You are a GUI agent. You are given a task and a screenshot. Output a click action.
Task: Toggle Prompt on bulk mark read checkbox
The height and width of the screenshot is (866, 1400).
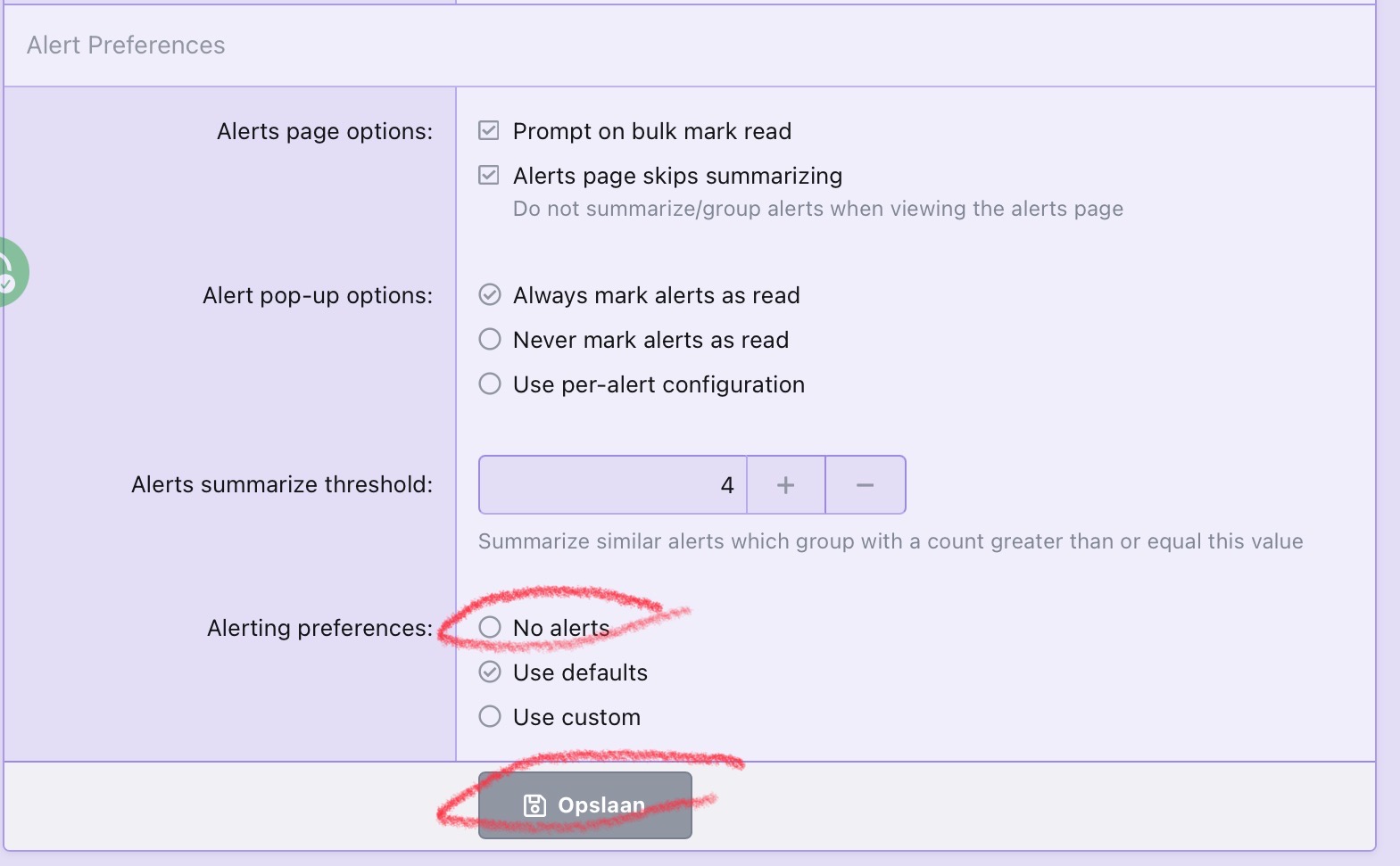[x=489, y=131]
